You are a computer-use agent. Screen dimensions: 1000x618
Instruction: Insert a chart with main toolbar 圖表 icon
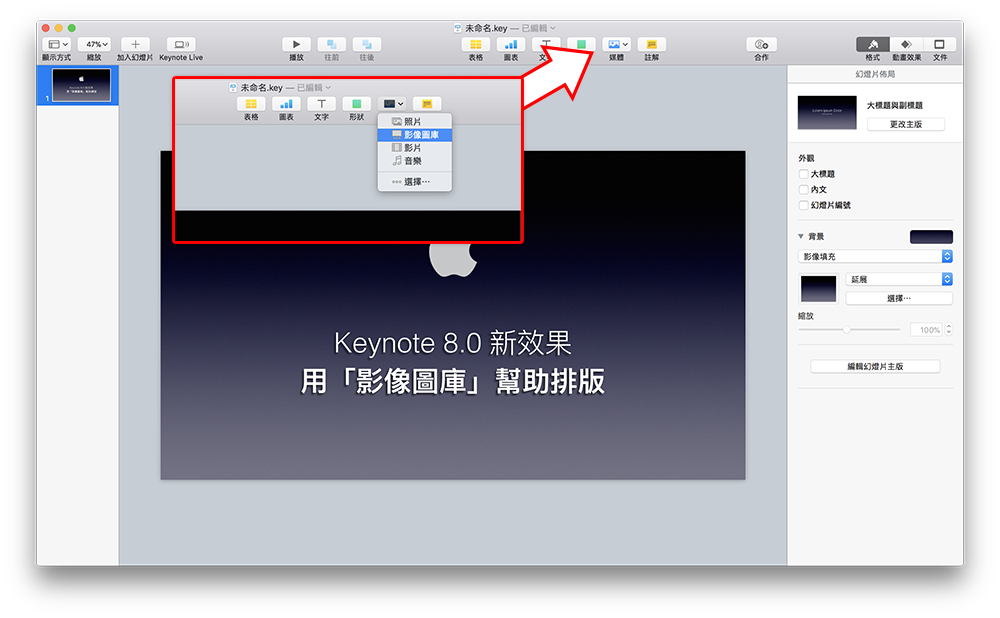tap(511, 44)
